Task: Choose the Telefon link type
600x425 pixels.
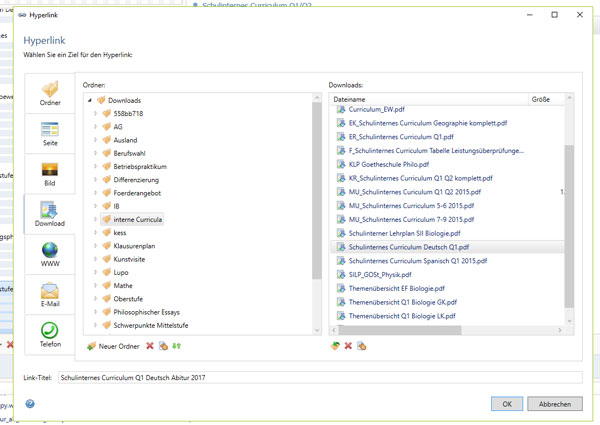Action: (50, 334)
